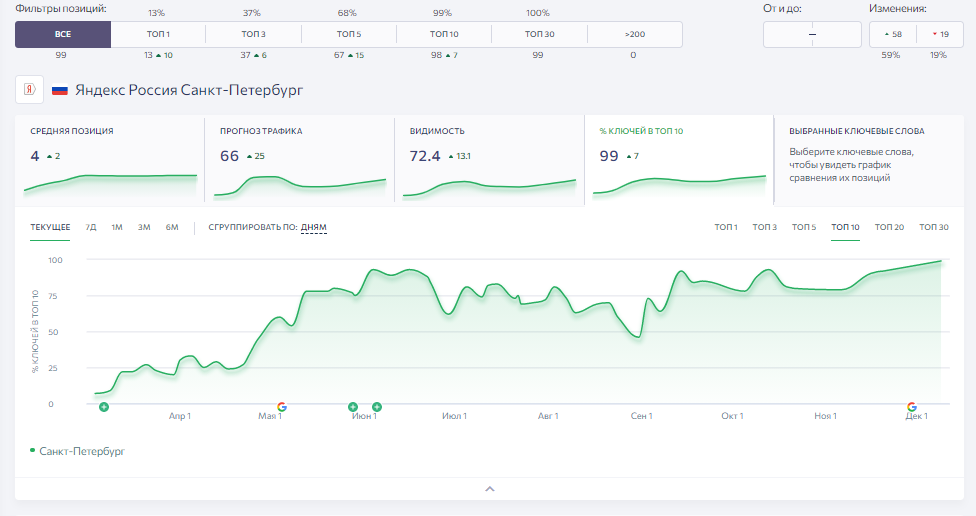Click the green plus marker right of Июн 1
Image resolution: width=976 pixels, height=516 pixels.
point(377,407)
